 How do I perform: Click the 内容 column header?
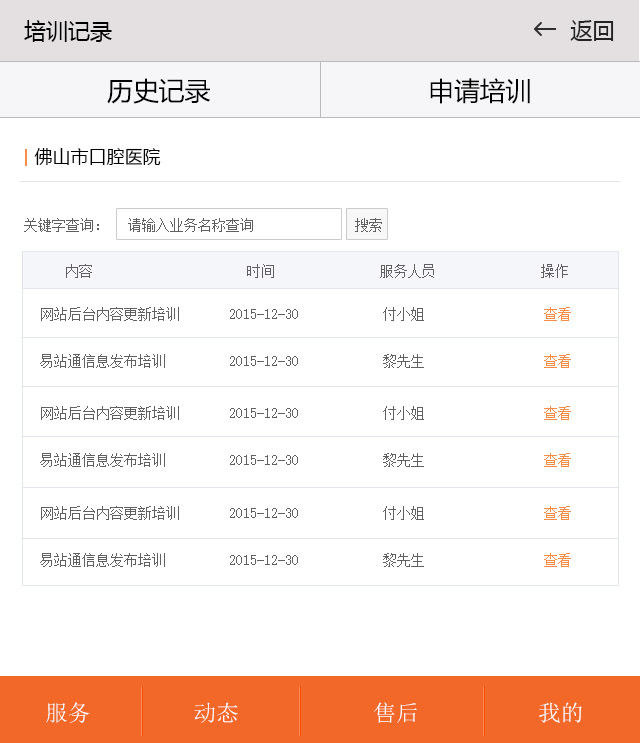point(79,271)
